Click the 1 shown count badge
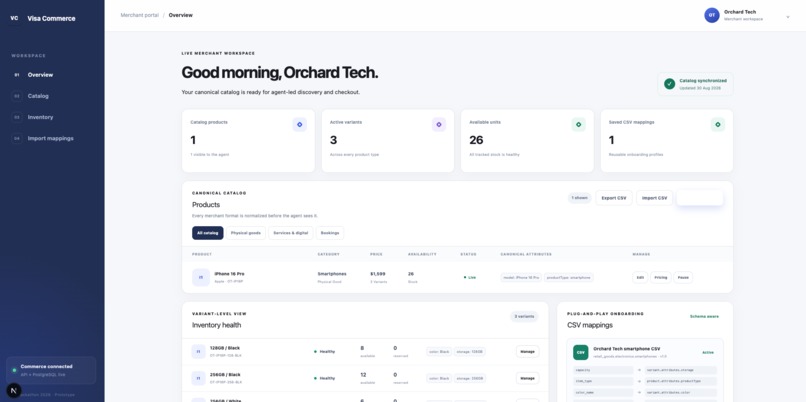This screenshot has height=402, width=806. pos(579,198)
